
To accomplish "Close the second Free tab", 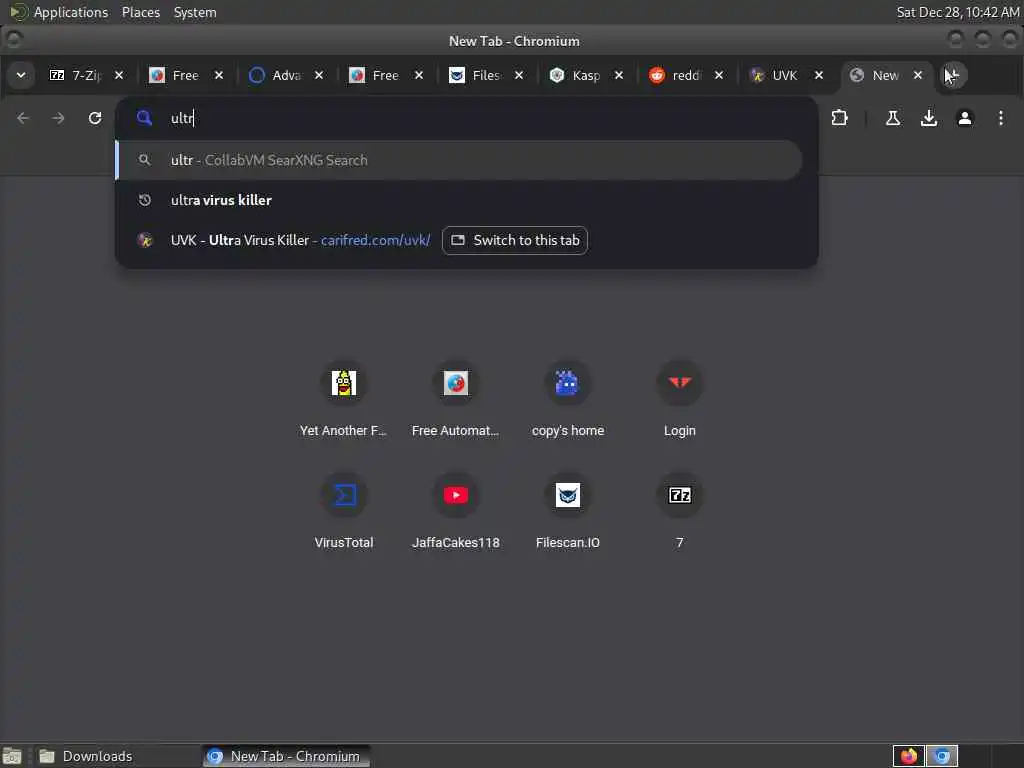I will [419, 75].
